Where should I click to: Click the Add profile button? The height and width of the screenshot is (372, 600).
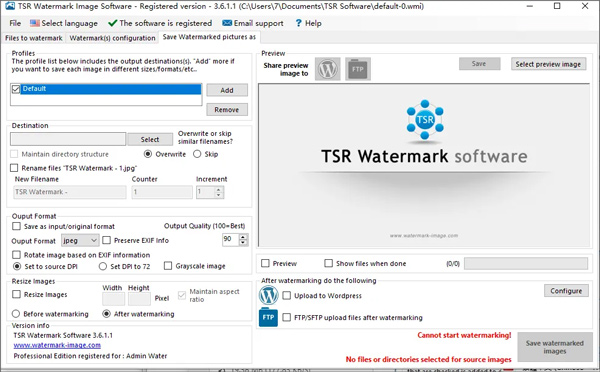(227, 90)
